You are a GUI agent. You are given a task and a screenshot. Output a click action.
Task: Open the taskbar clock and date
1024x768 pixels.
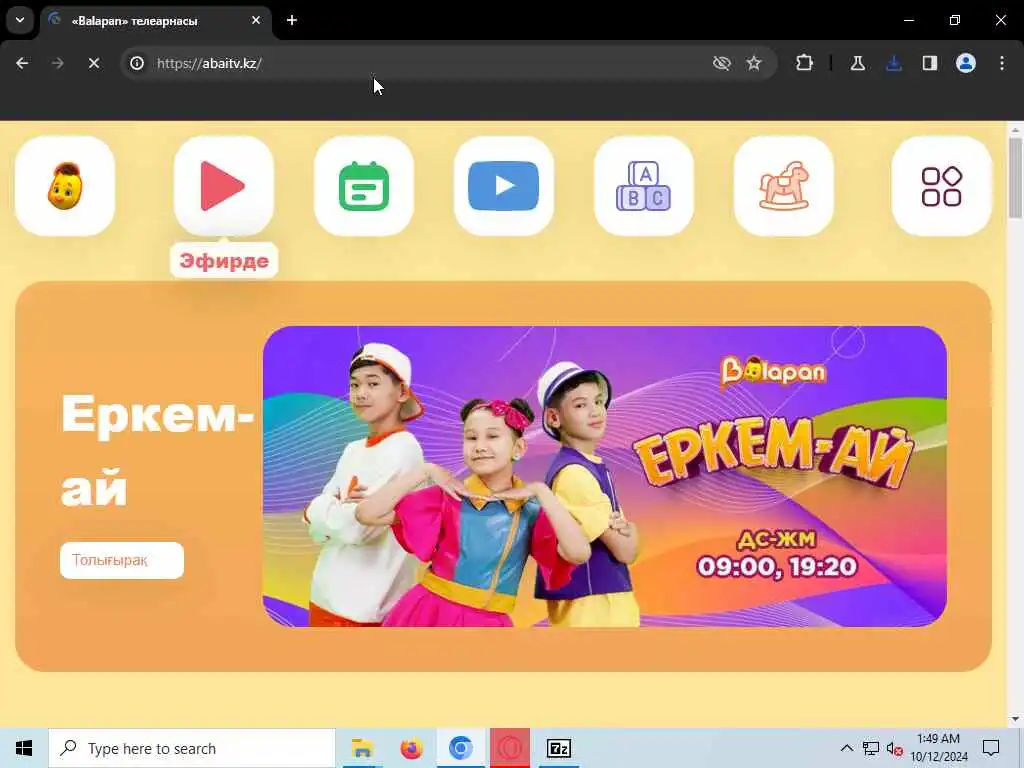[939, 748]
